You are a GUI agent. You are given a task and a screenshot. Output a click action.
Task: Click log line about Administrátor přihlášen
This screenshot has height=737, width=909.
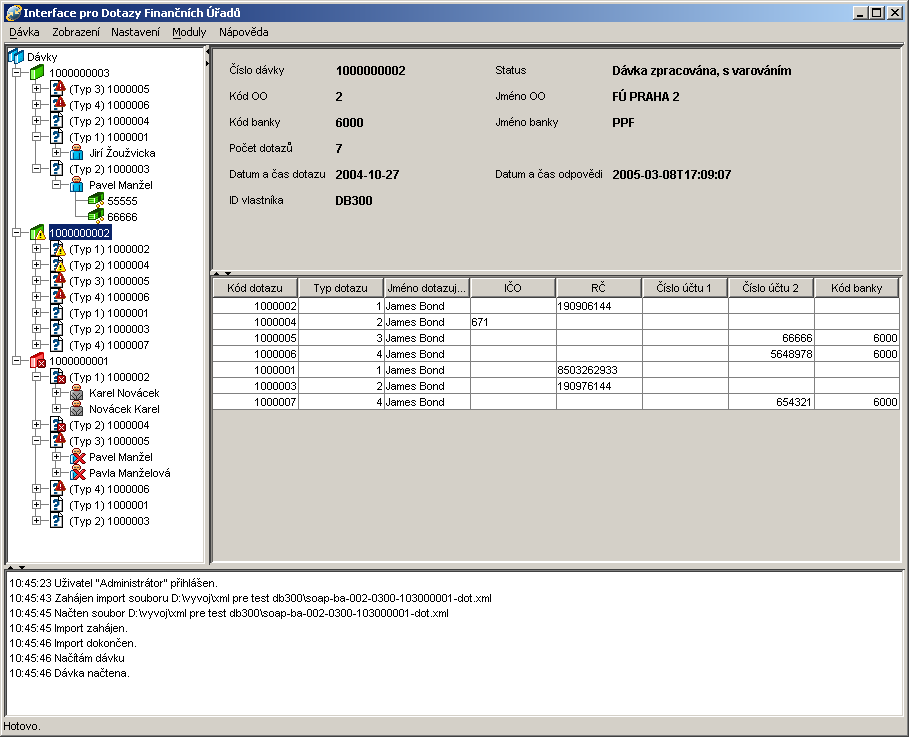coord(114,583)
